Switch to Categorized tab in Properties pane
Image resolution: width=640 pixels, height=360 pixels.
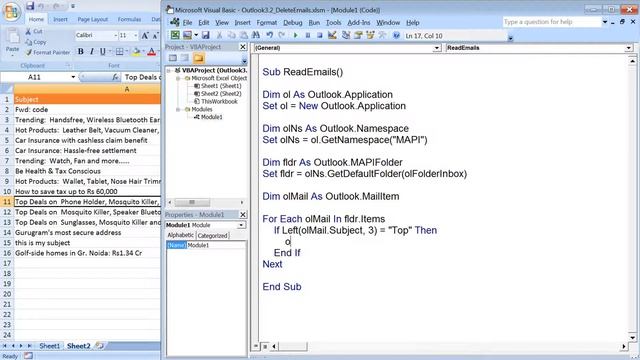[x=213, y=236]
